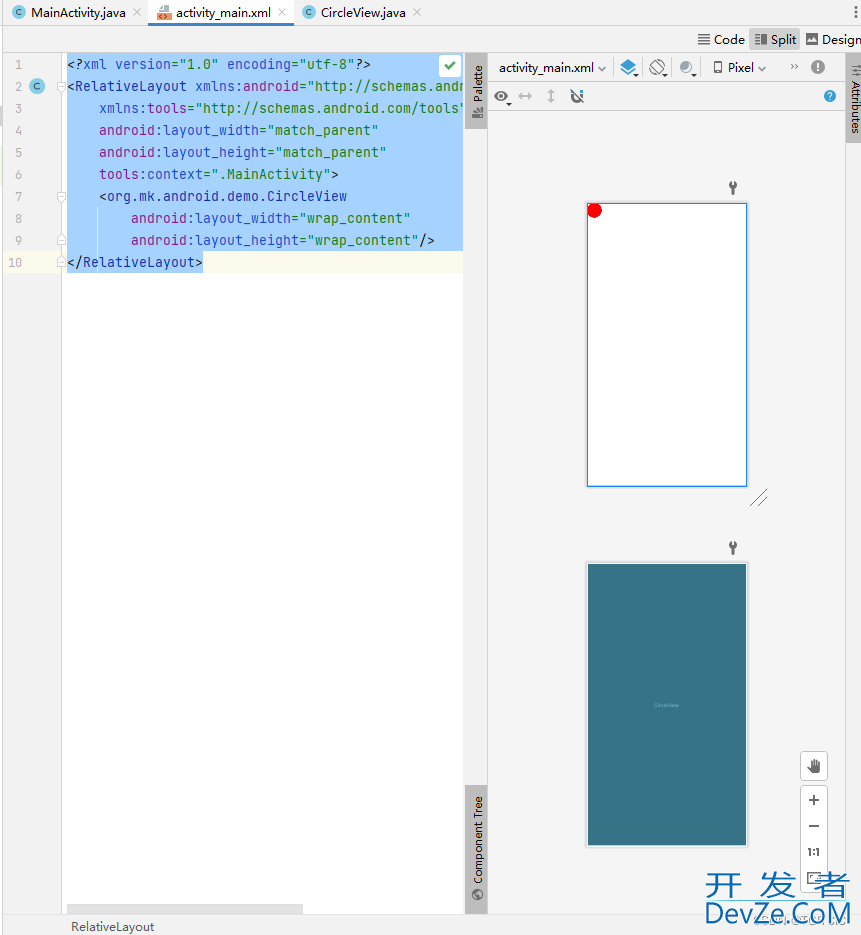The height and width of the screenshot is (935, 861).
Task: Close the activity_main.xml tab
Action: tap(282, 13)
